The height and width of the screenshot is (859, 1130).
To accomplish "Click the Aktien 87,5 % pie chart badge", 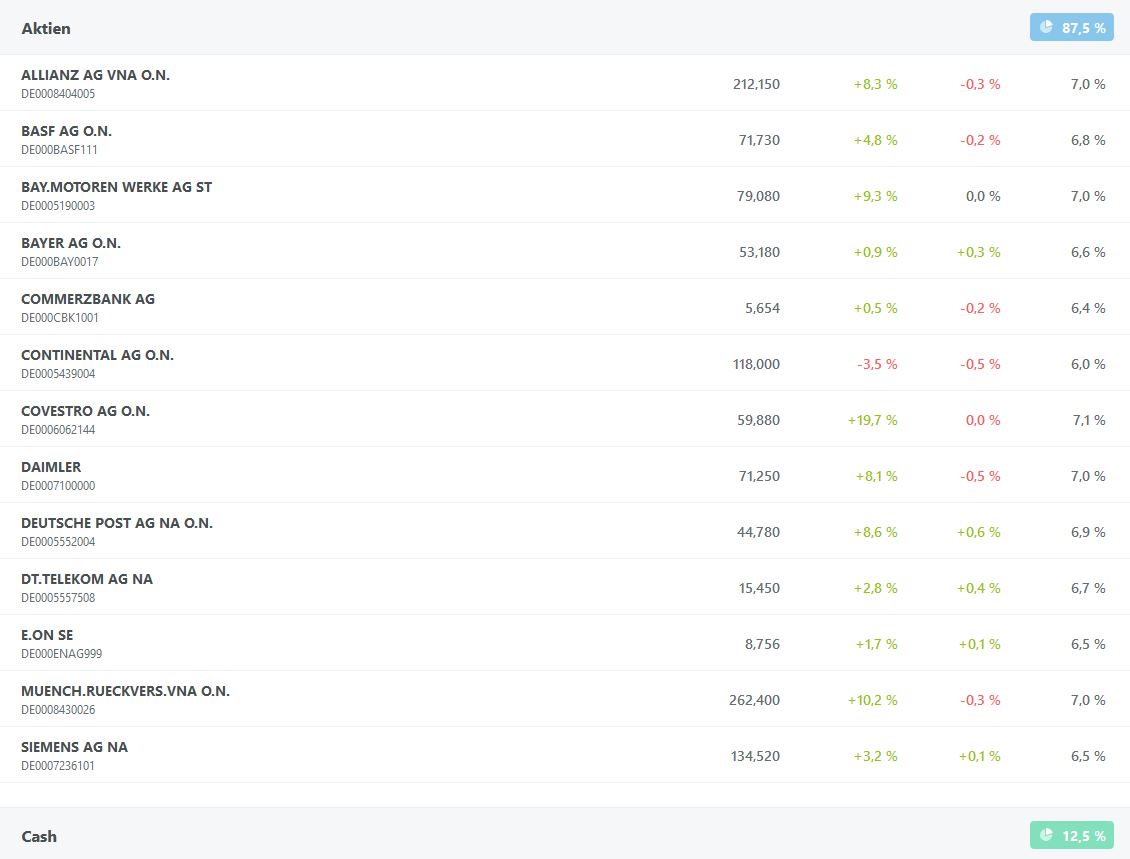I will coord(1071,28).
